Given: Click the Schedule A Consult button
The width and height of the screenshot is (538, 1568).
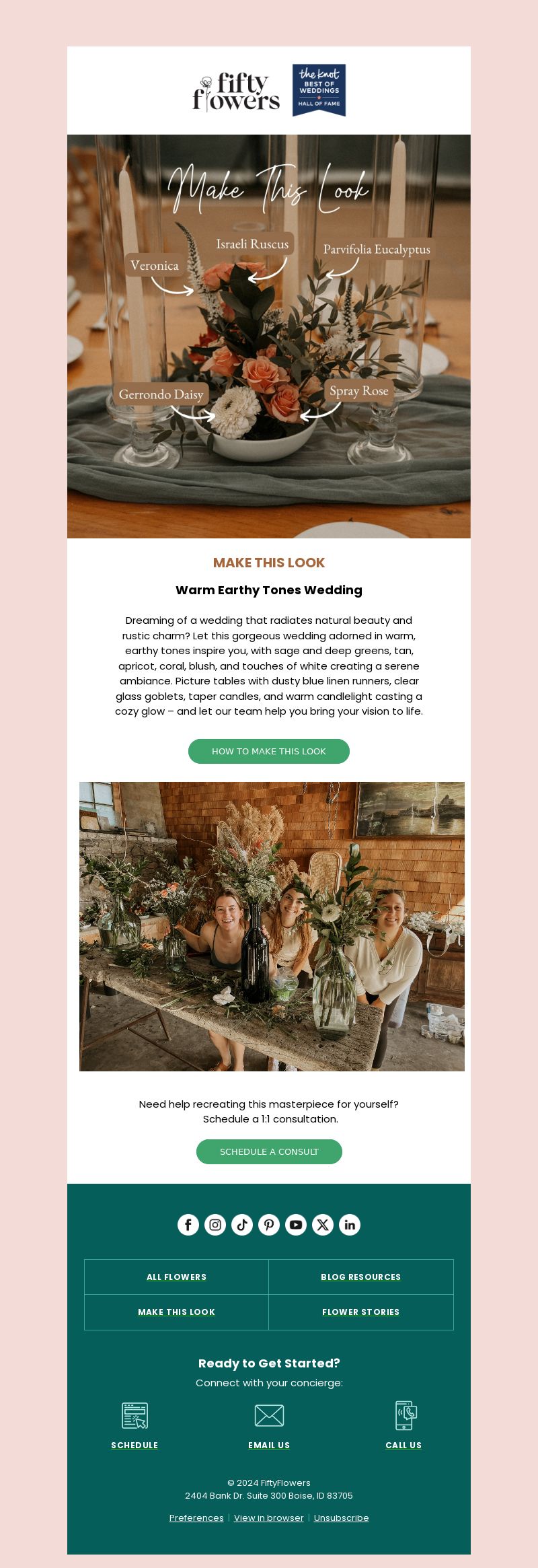Looking at the screenshot, I should click(269, 1151).
